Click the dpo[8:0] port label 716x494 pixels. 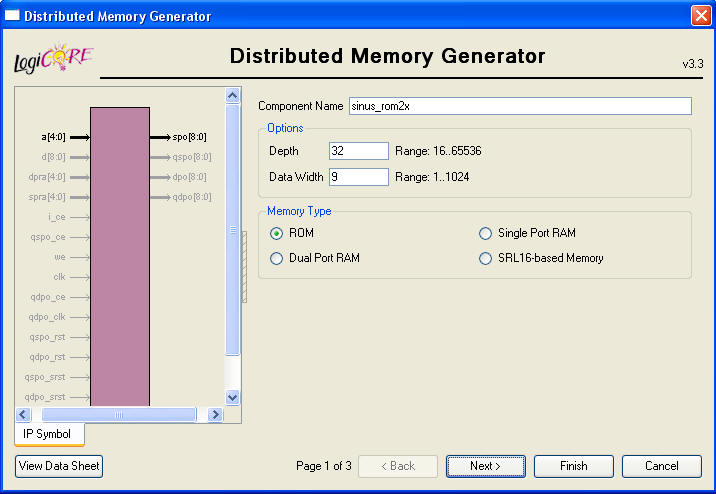pyautogui.click(x=190, y=177)
